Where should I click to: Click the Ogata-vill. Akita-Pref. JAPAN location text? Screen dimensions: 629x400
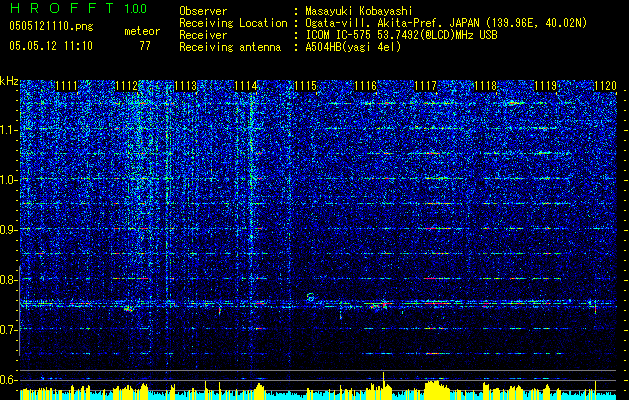[446, 23]
